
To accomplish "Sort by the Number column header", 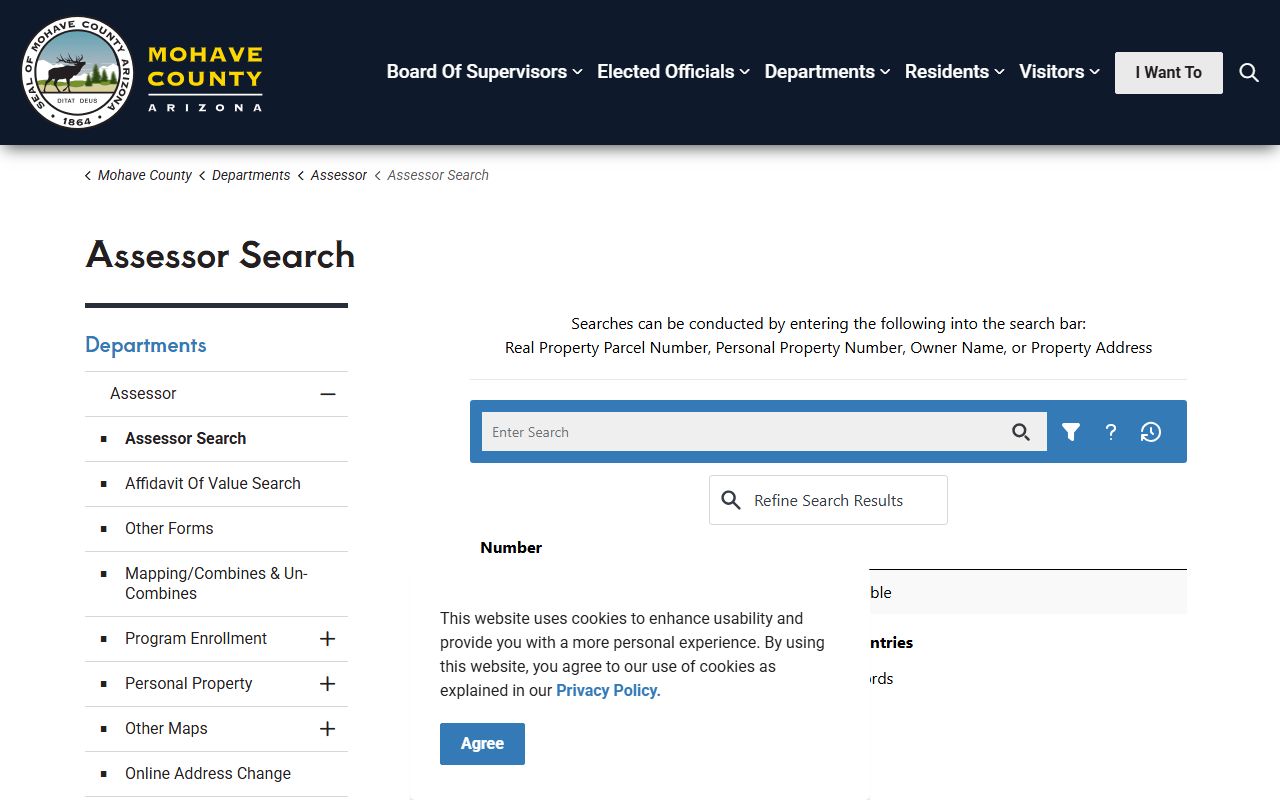I will click(511, 547).
